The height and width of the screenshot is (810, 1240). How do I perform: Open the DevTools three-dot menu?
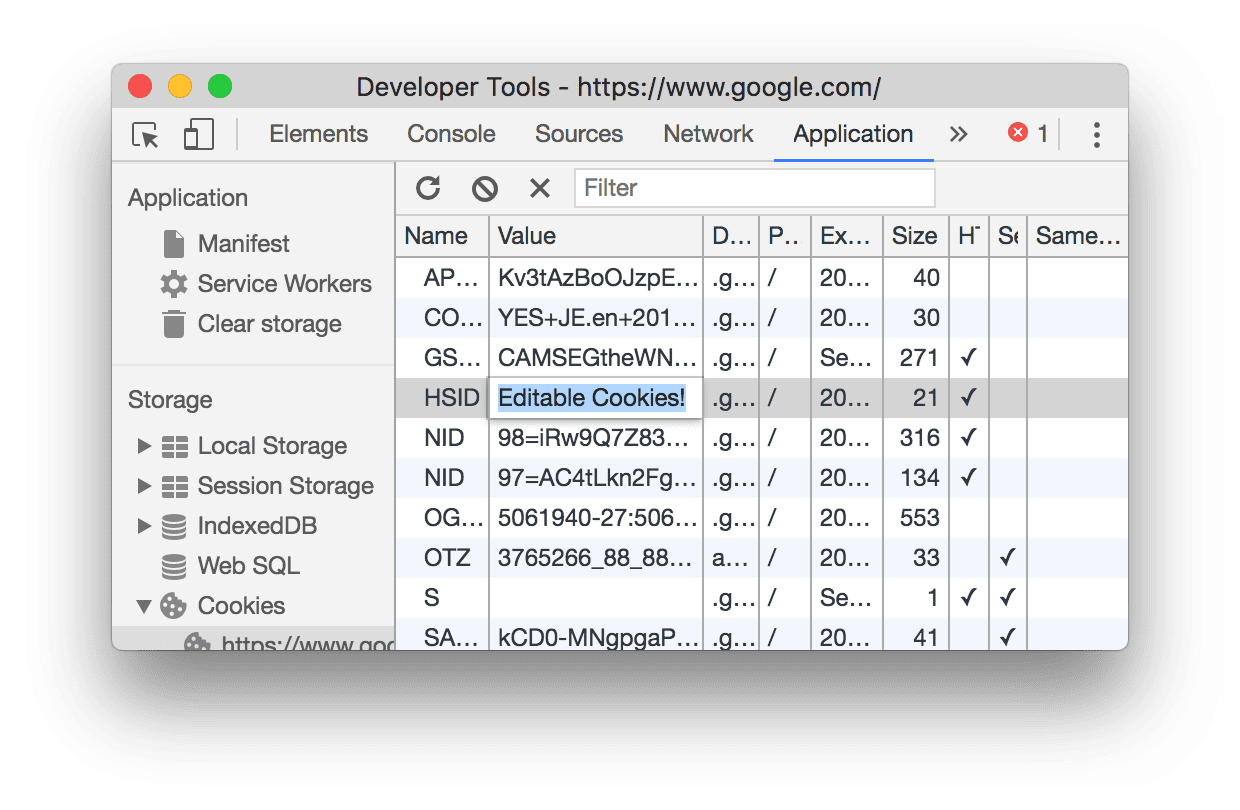coord(1096,134)
